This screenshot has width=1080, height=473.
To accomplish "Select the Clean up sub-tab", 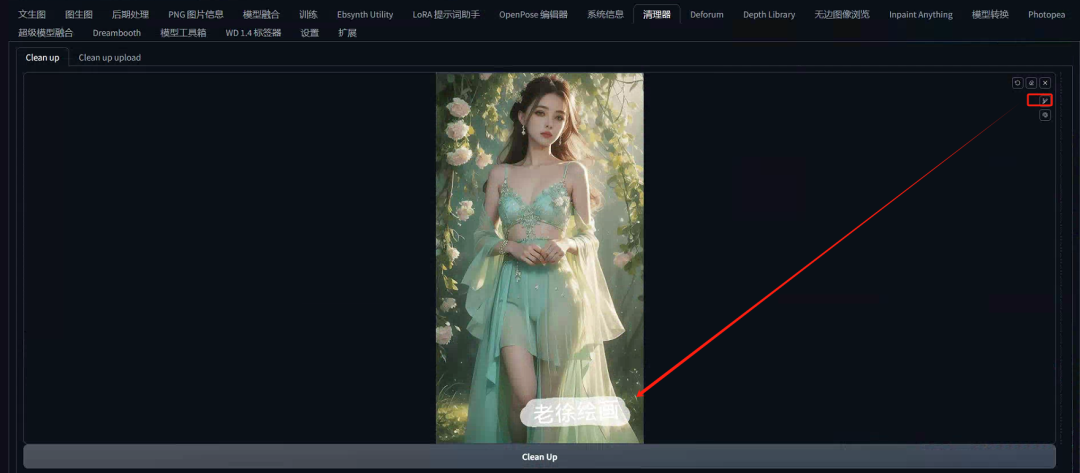I will click(x=43, y=58).
